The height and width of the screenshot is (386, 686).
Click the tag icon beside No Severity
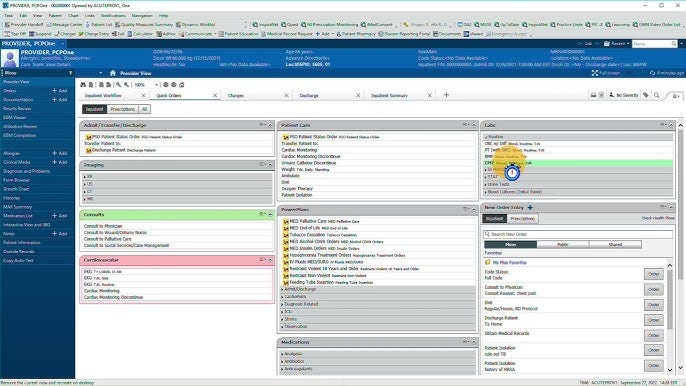[x=646, y=95]
